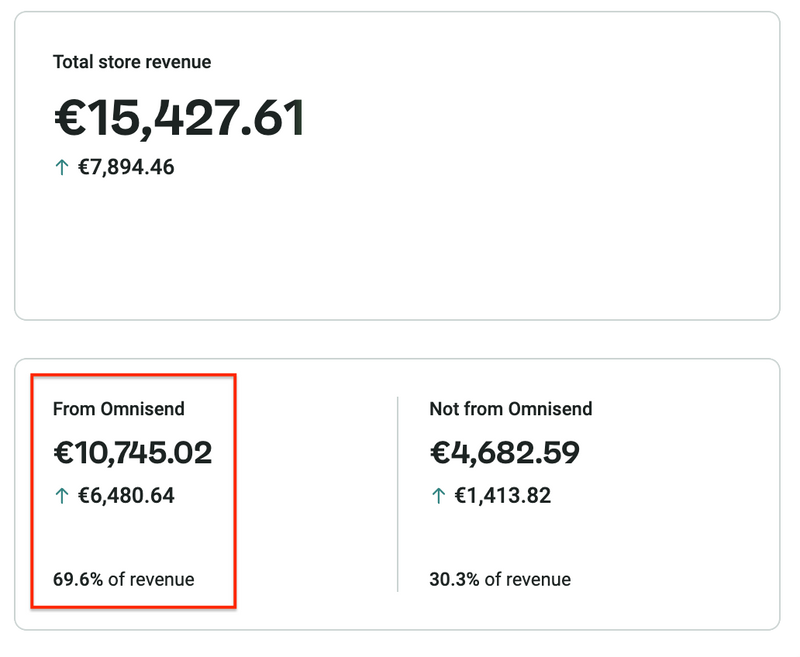Select the €6,480.64 change amount
The height and width of the screenshot is (657, 800).
coord(126,495)
